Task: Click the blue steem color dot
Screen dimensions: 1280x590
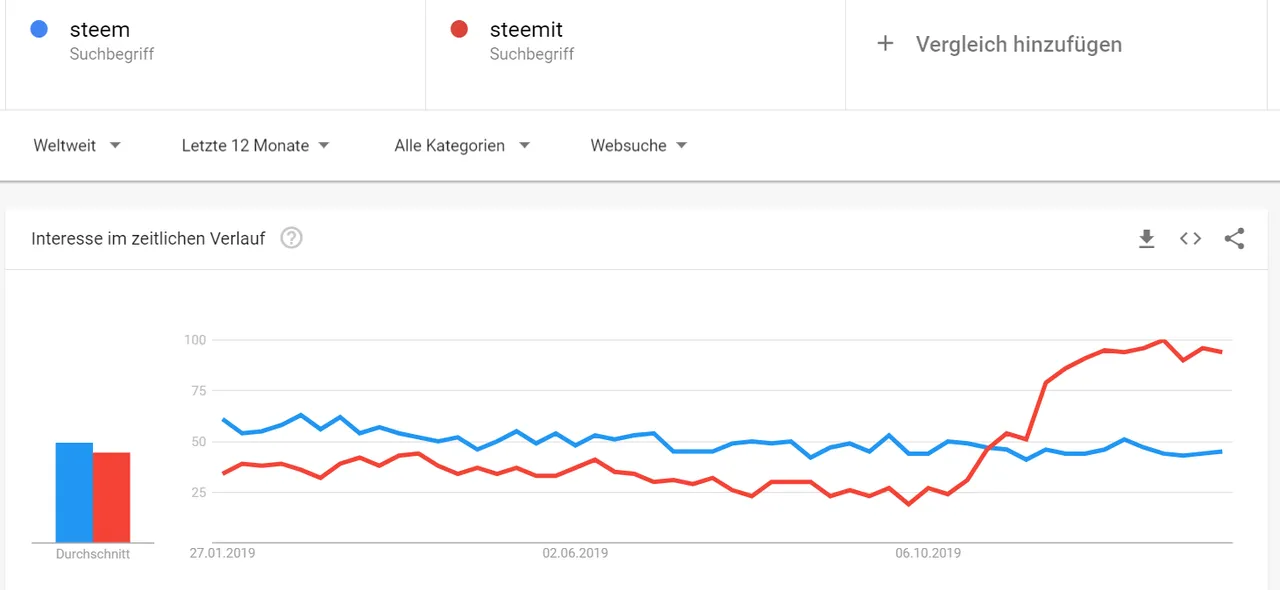Action: pyautogui.click(x=39, y=29)
